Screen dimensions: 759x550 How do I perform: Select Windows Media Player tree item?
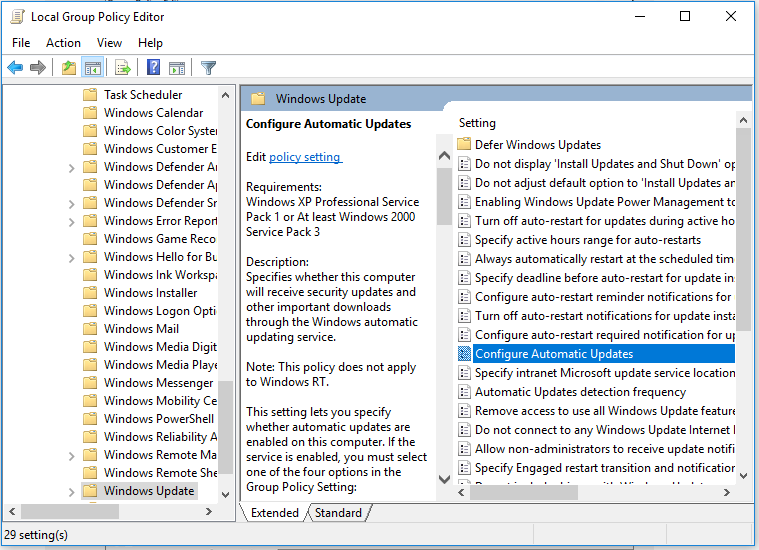(x=160, y=365)
